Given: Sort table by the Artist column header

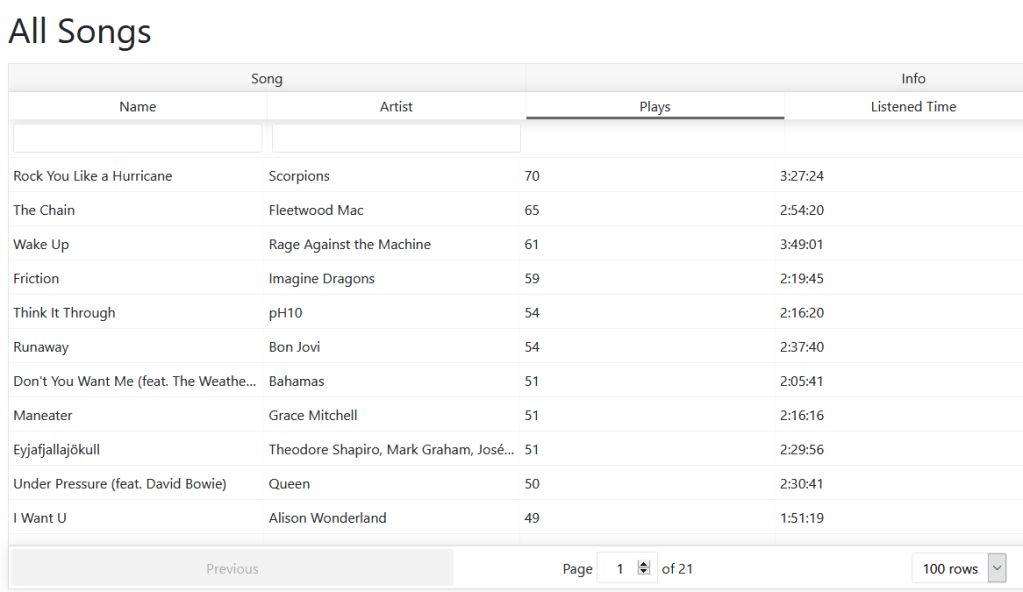Looking at the screenshot, I should [396, 107].
